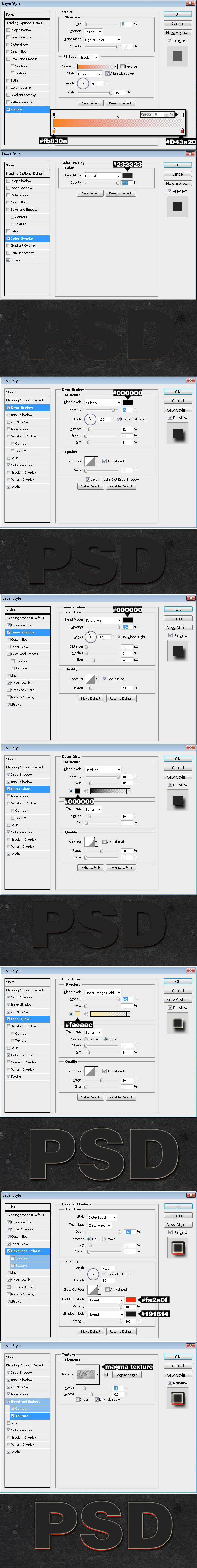Open Chisel Hard technique dropdown in Bevel and Emboss

point(99,1225)
